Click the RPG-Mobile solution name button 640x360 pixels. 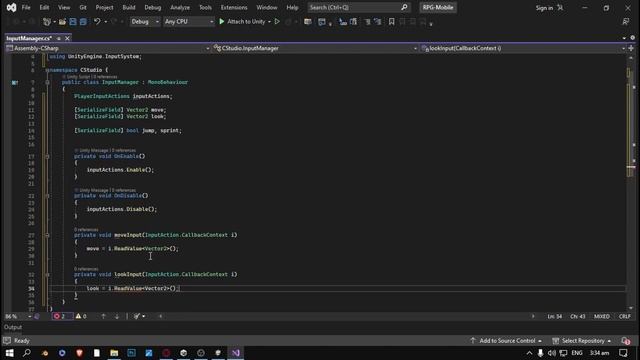point(438,7)
